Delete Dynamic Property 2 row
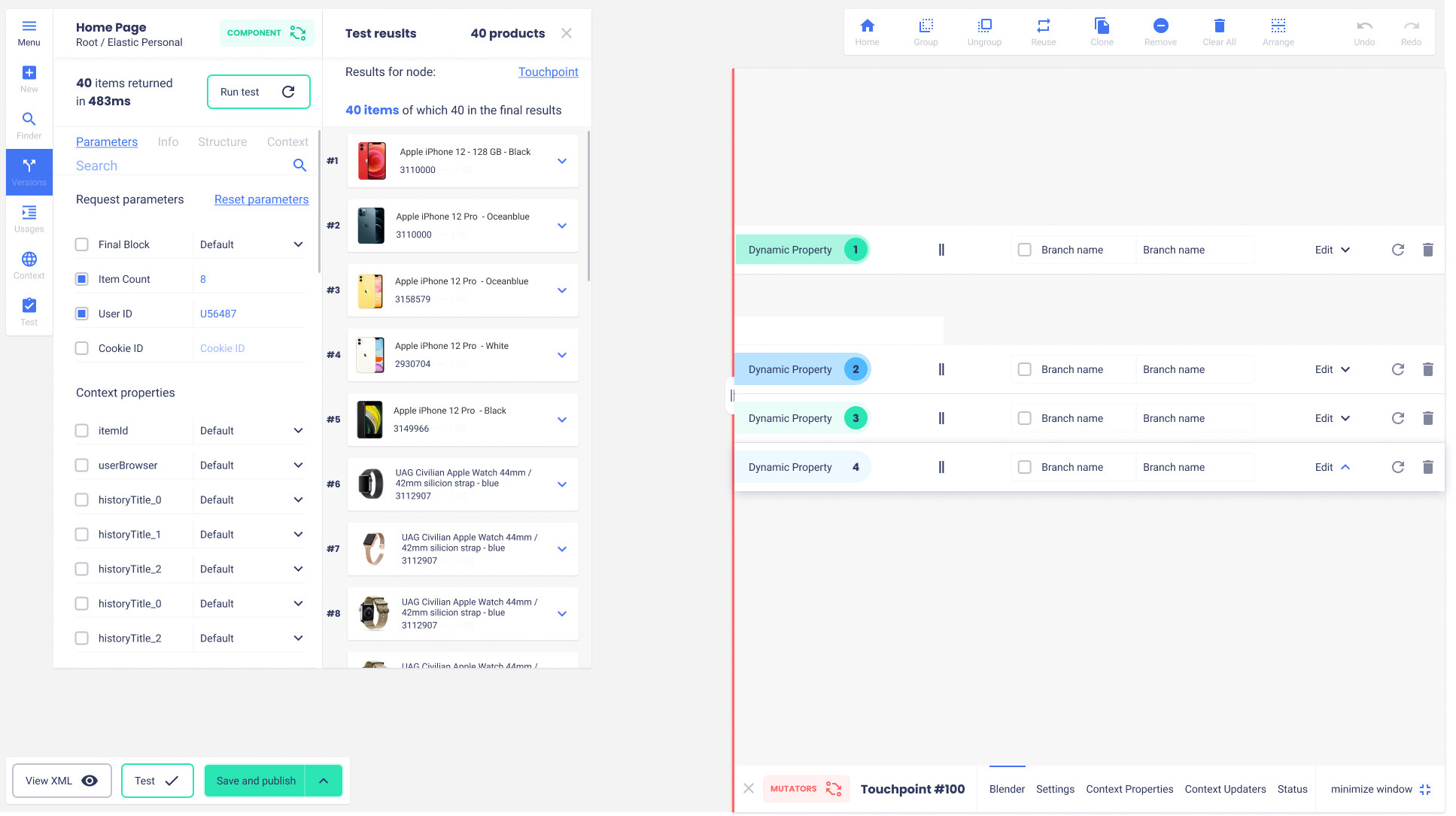This screenshot has width=1456, height=816. [1427, 369]
